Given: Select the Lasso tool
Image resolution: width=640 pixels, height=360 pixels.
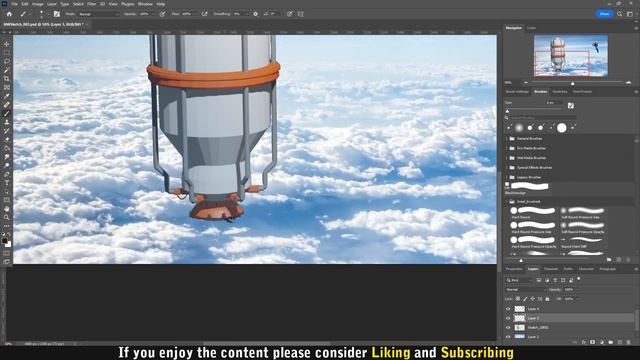Looking at the screenshot, I should (x=7, y=61).
